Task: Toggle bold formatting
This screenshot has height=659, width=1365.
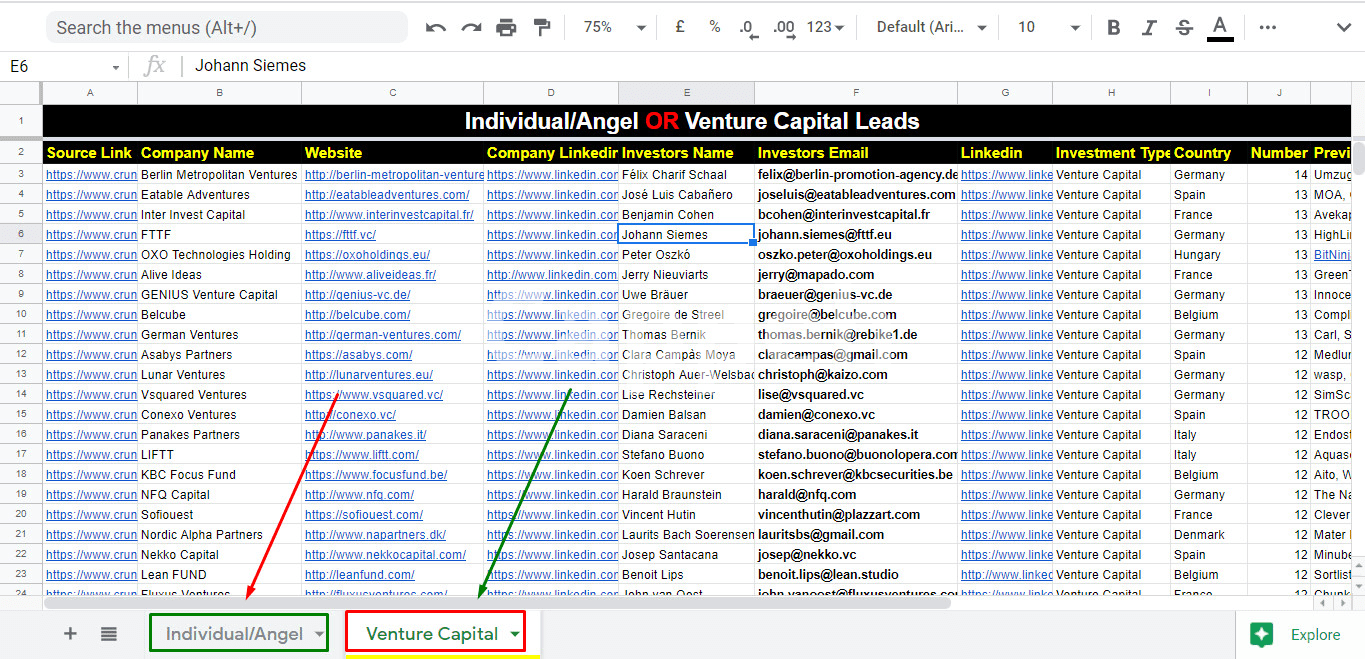Action: point(1113,28)
